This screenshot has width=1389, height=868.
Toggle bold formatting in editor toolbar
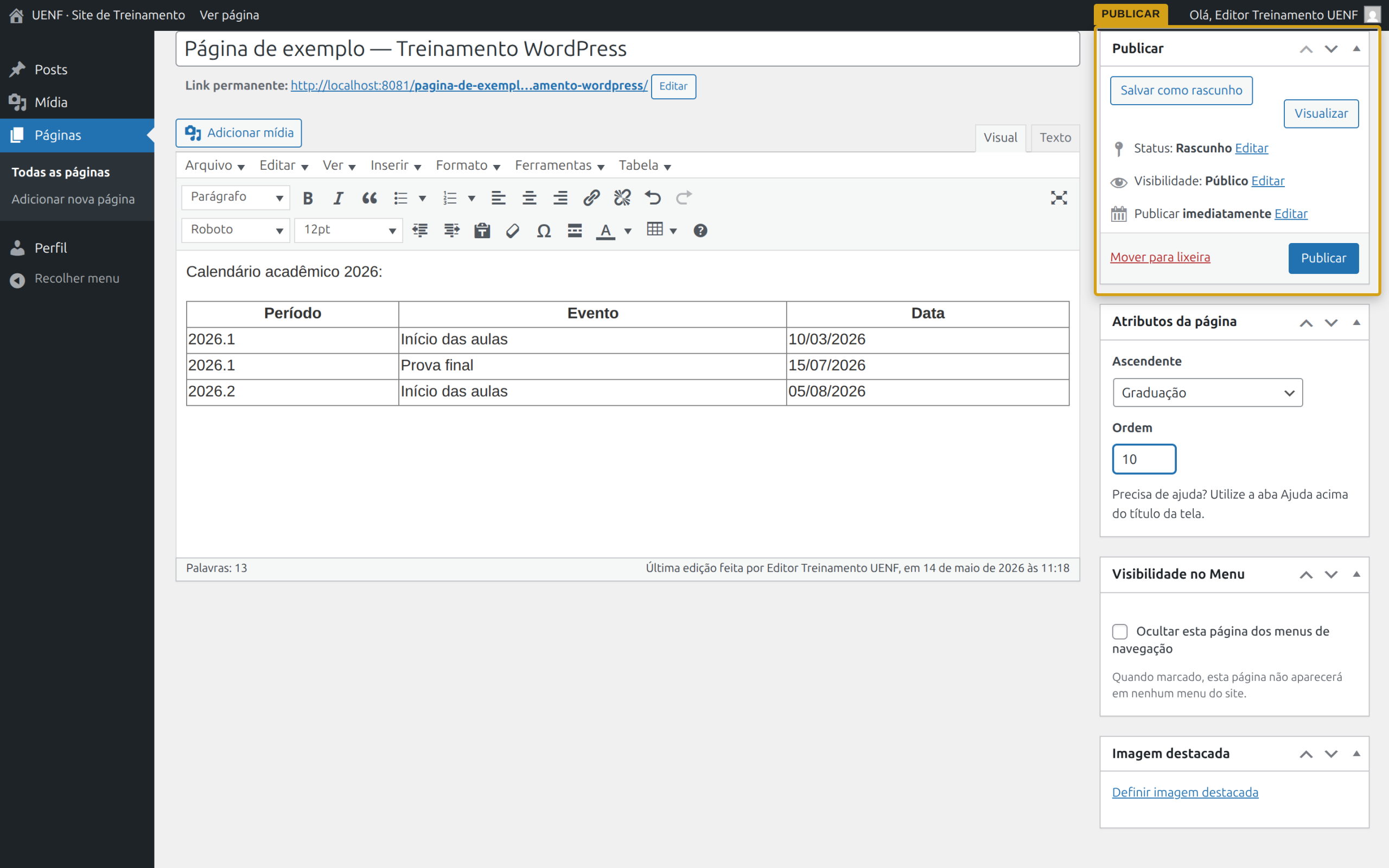308,198
